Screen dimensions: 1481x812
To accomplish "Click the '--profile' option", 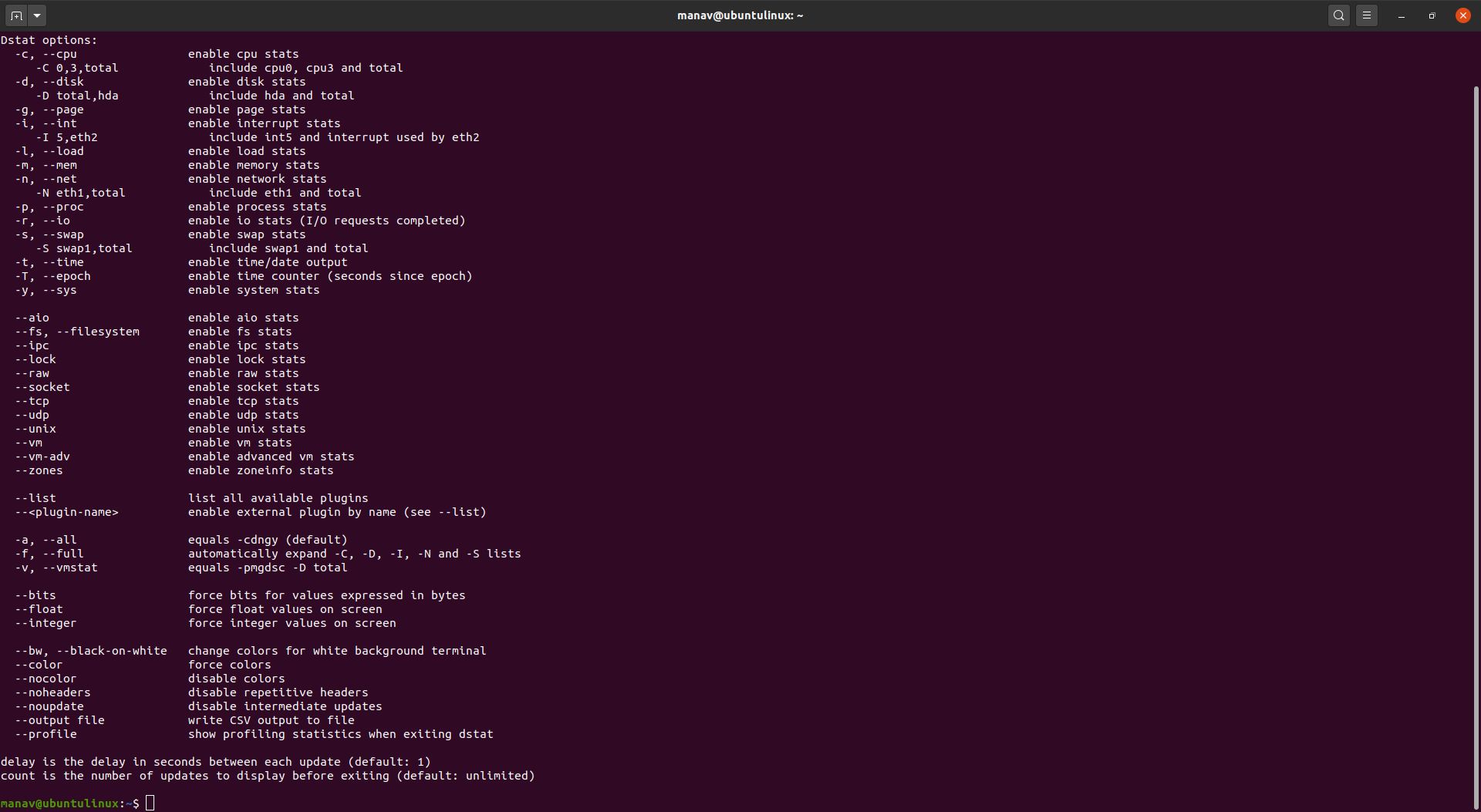I will tap(46, 734).
